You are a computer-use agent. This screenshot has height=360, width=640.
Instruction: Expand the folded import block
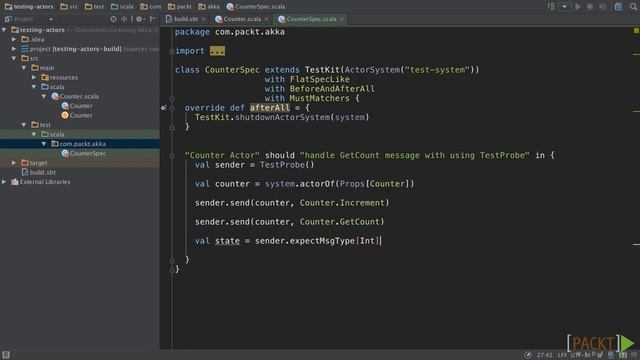[217, 51]
